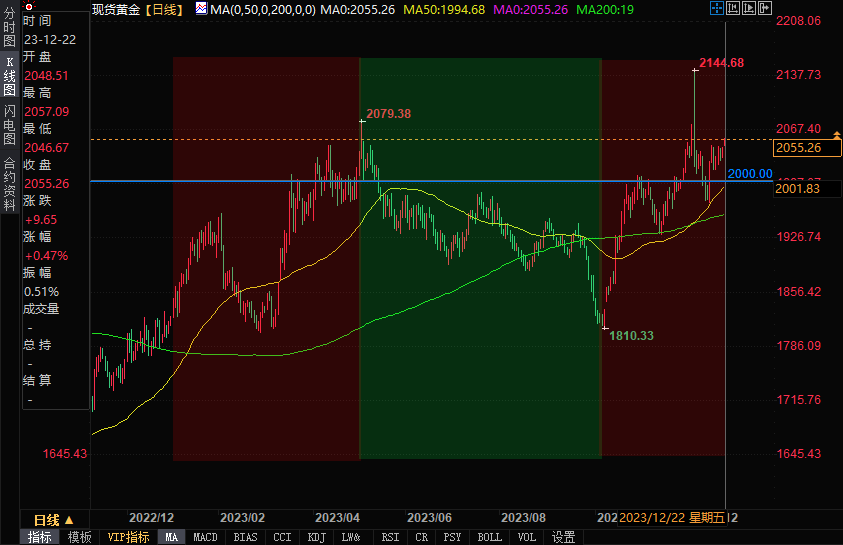The width and height of the screenshot is (843, 545).
Task: Select the VIP指标 tab
Action: (126, 537)
